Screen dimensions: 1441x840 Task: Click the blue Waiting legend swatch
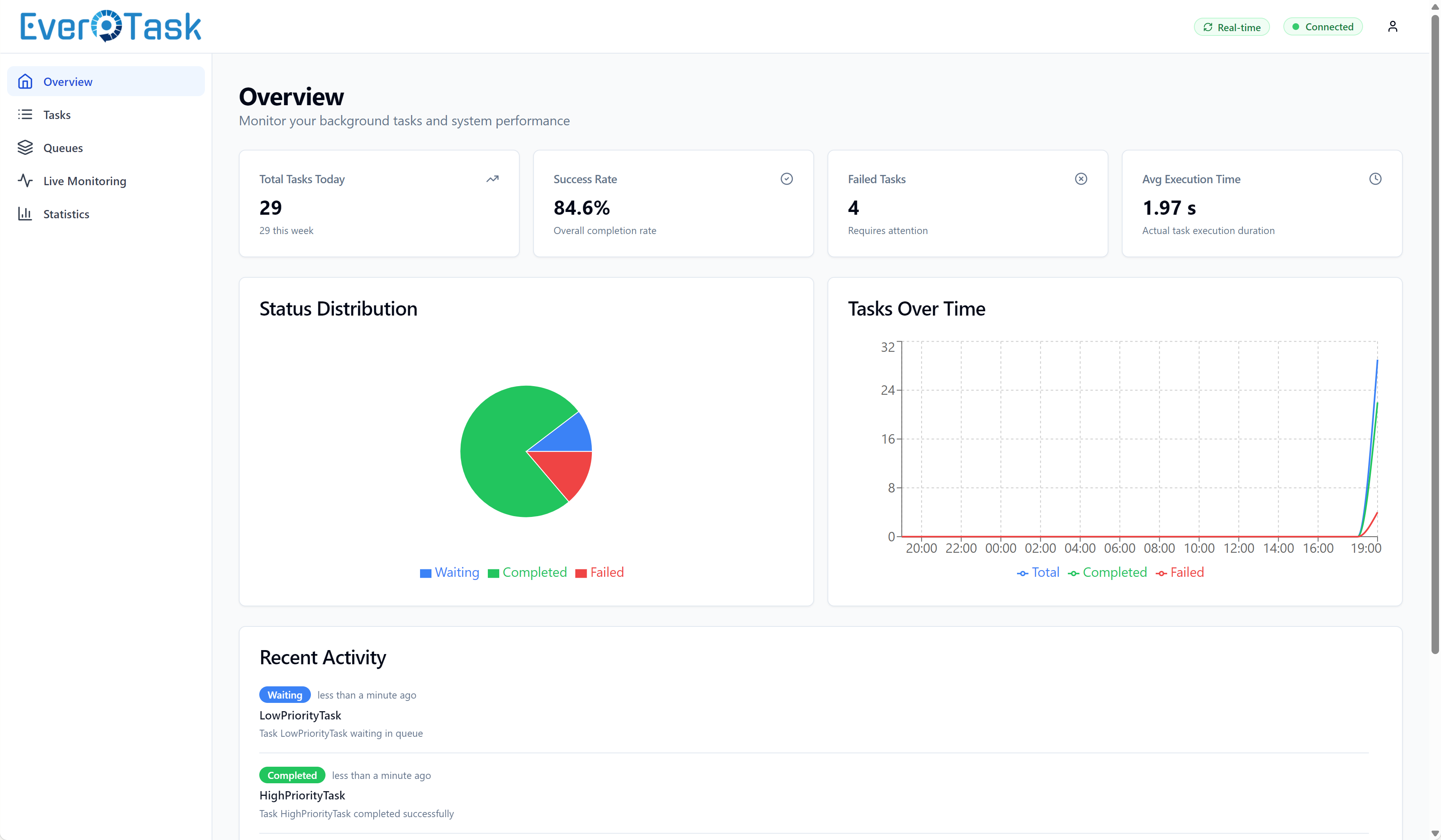click(x=426, y=572)
